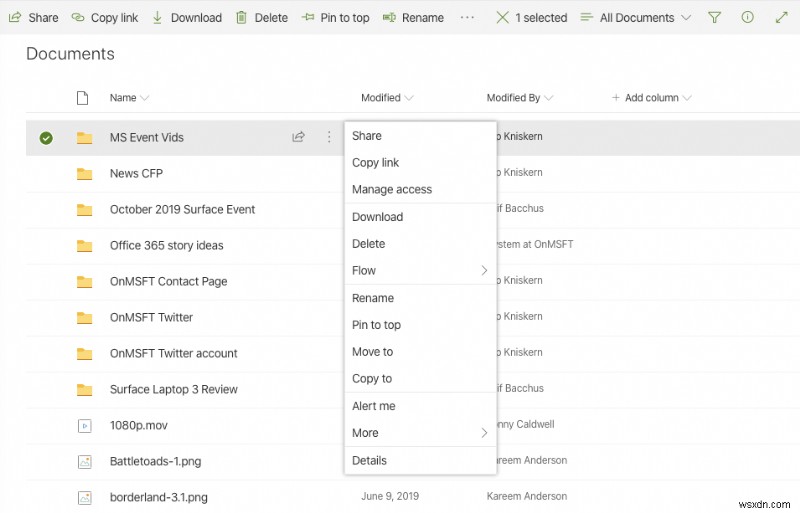Open the toolbar ellipsis overflow menu
Viewport: 800px width, 513px height.
(x=467, y=17)
